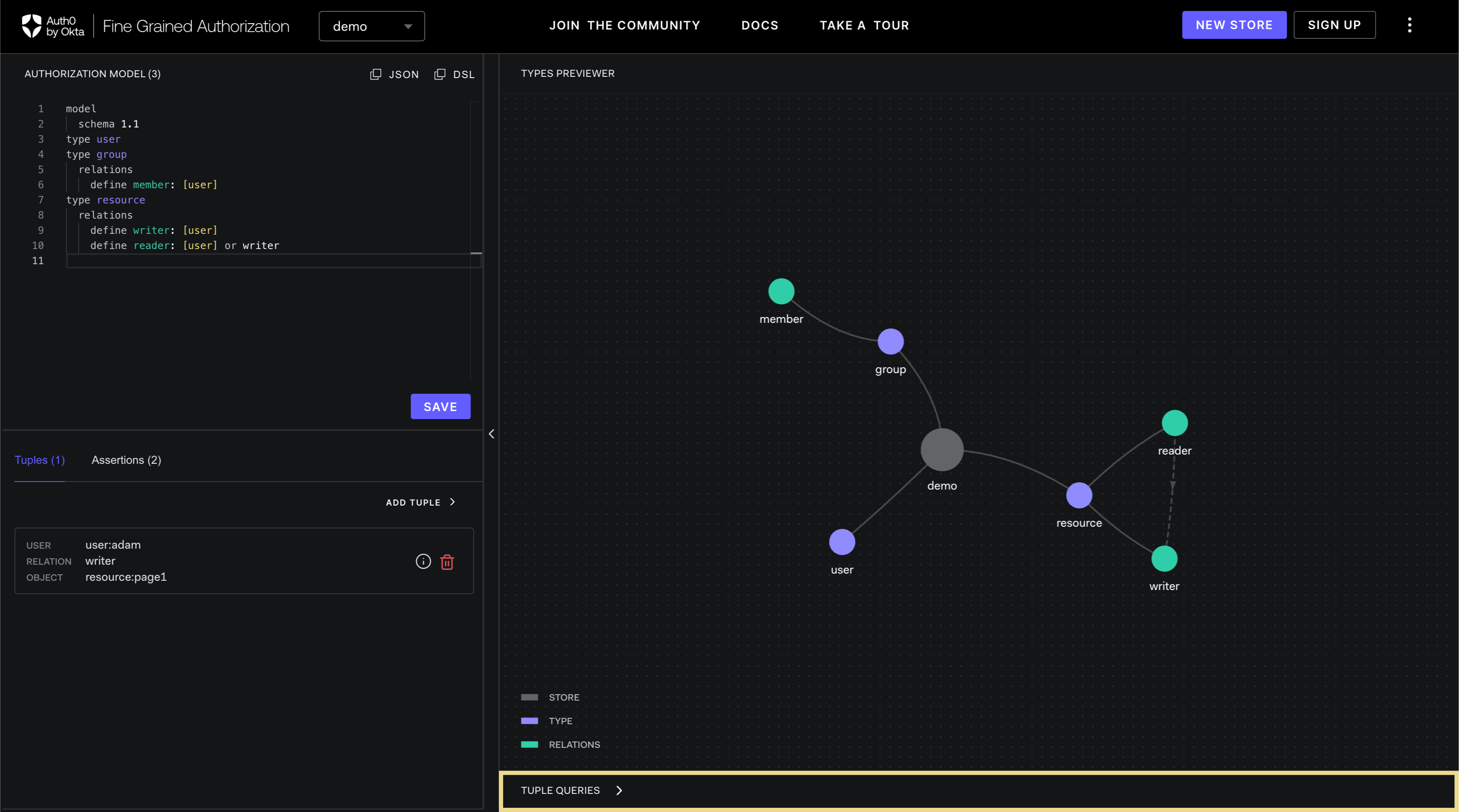Select the resource type node
Screen dimensions: 1459x812
point(1079,495)
